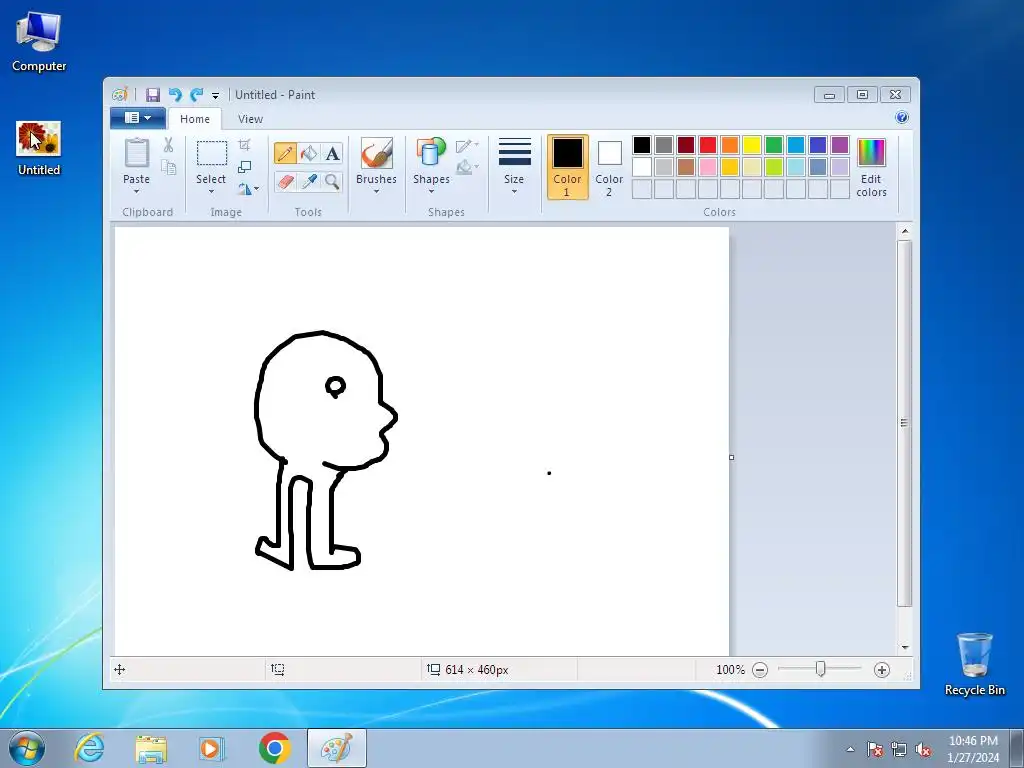Screen dimensions: 1024x768
Task: Click the vertical scrollbar up arrow
Action: [x=904, y=231]
